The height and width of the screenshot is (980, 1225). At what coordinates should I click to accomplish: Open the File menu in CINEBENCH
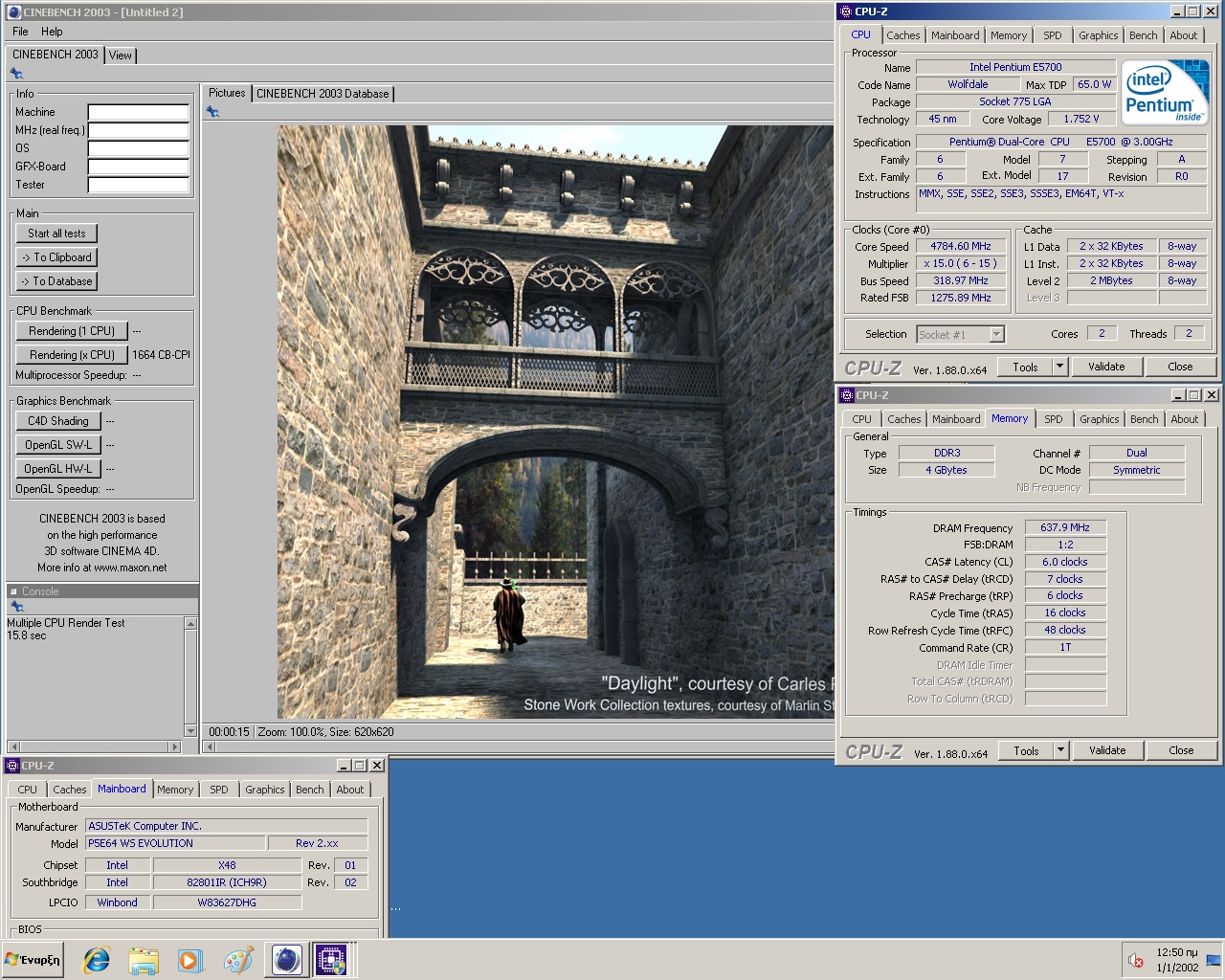(x=20, y=32)
